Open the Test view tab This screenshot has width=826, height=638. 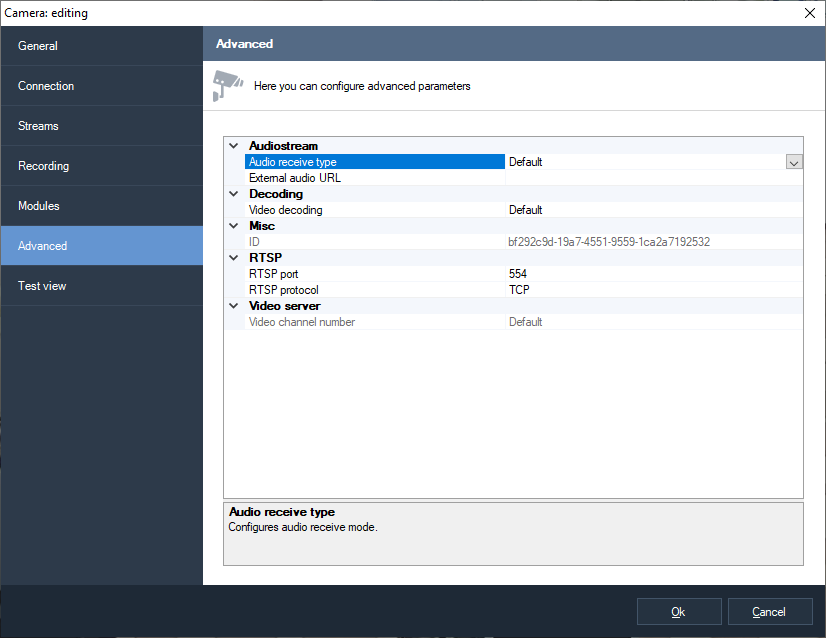pyautogui.click(x=101, y=286)
